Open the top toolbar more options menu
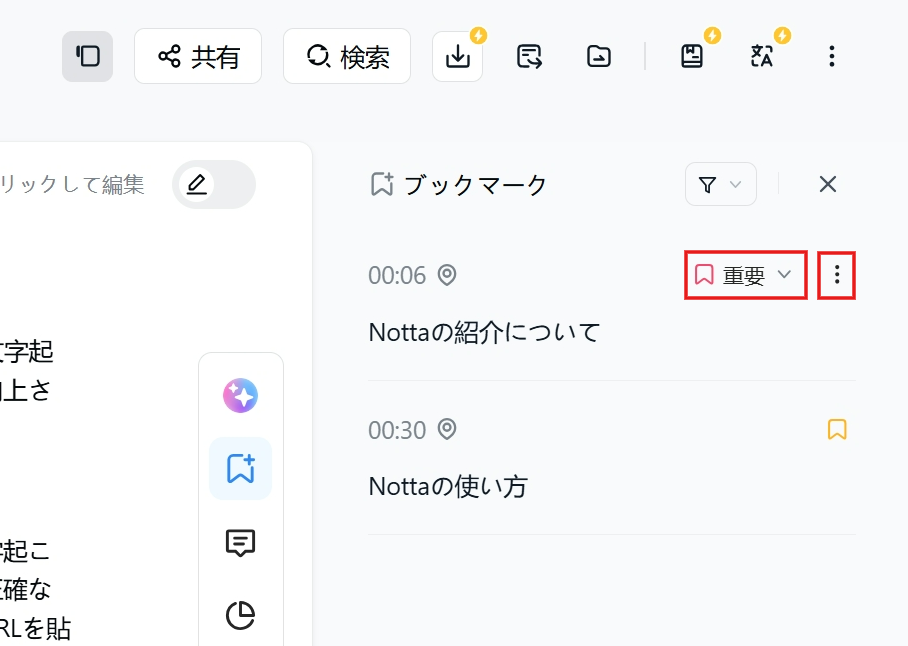This screenshot has width=908, height=646. (832, 56)
